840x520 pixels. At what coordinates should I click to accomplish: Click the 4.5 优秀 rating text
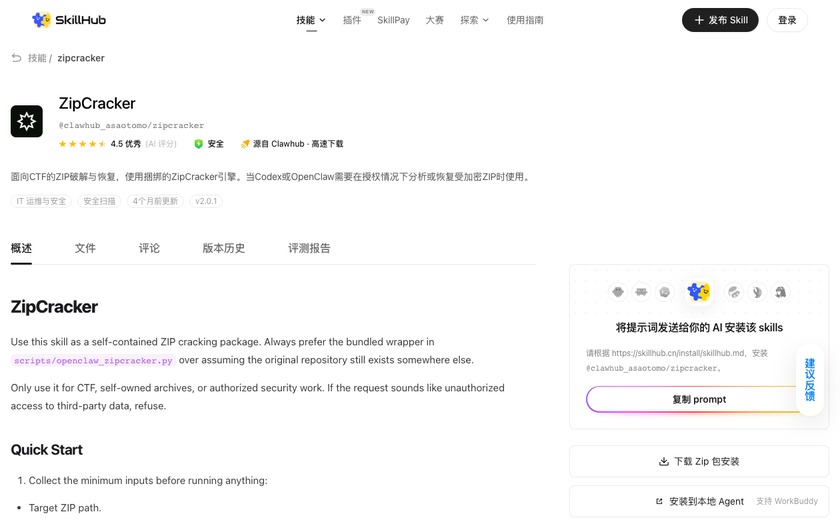click(126, 144)
